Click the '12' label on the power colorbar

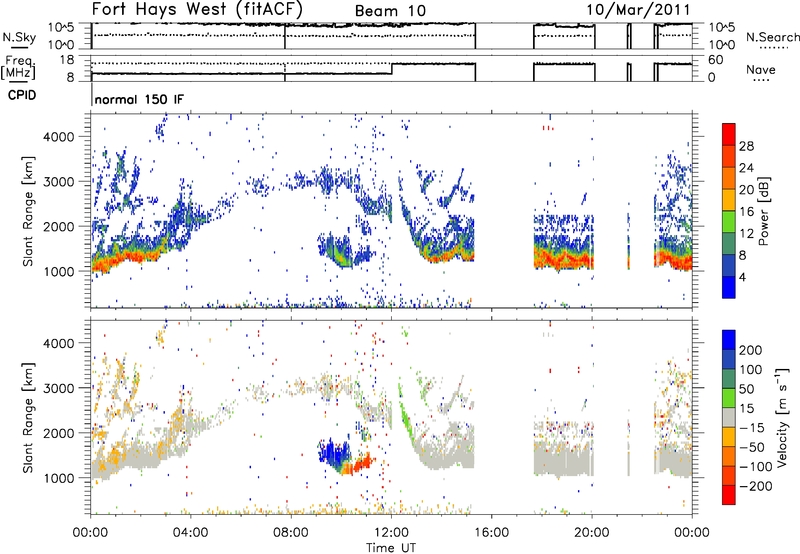[746, 234]
